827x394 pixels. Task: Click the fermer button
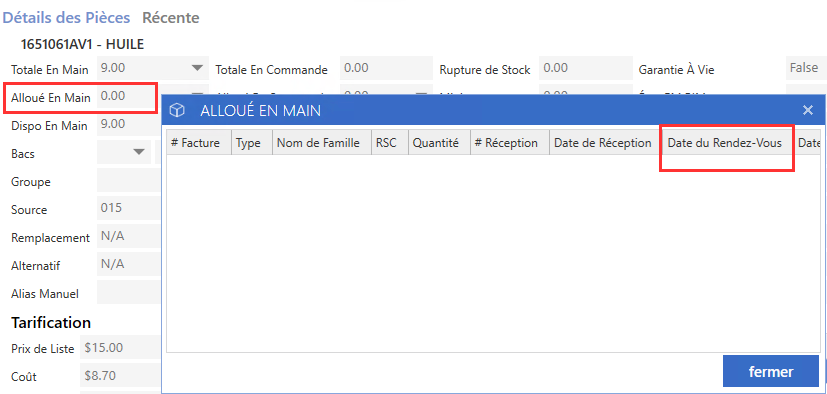771,371
